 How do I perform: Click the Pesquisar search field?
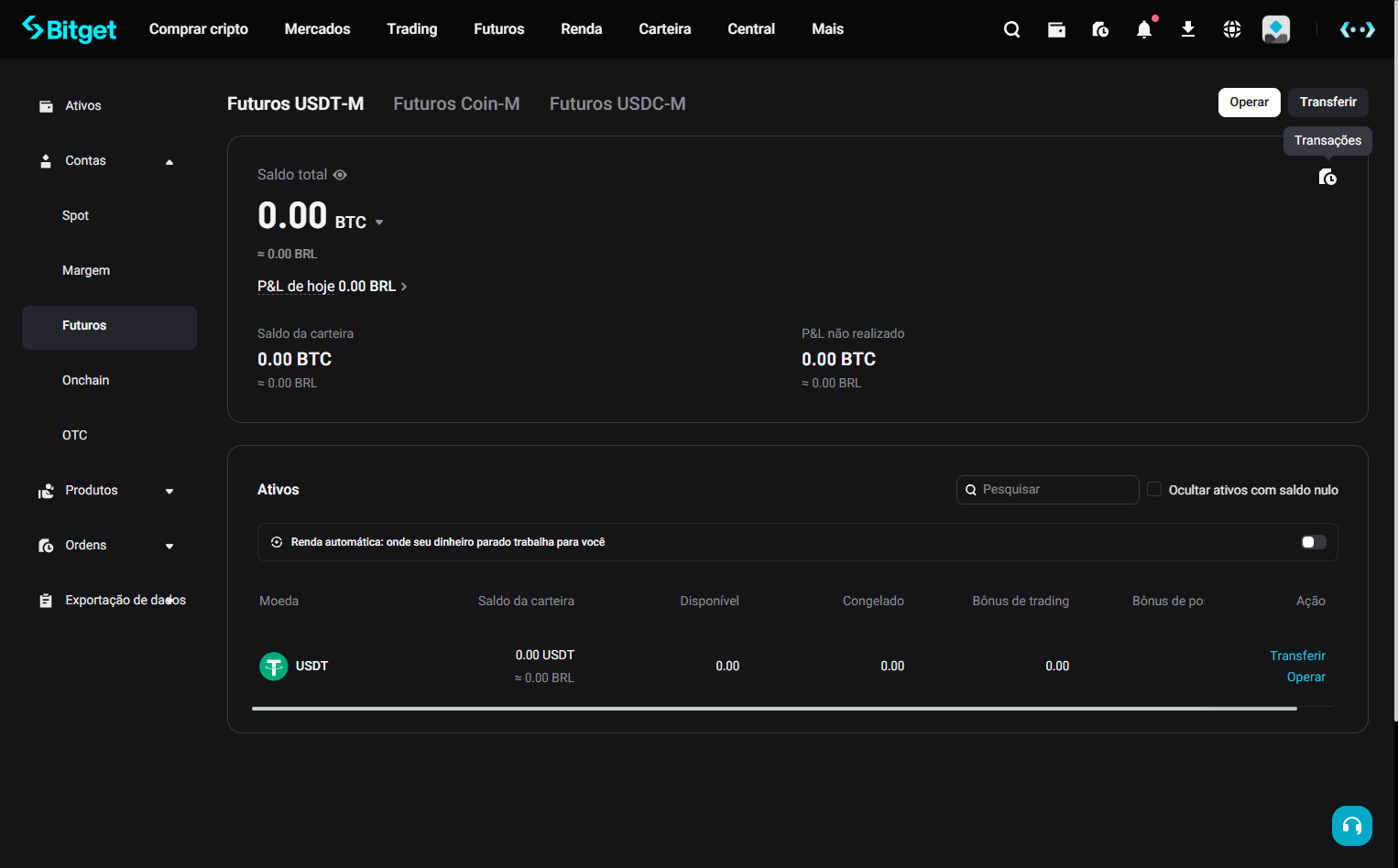click(1047, 490)
